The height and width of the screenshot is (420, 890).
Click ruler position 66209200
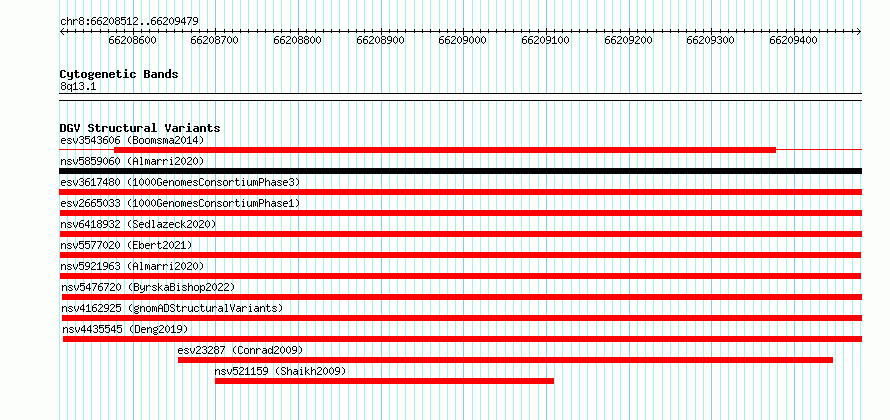pos(628,40)
